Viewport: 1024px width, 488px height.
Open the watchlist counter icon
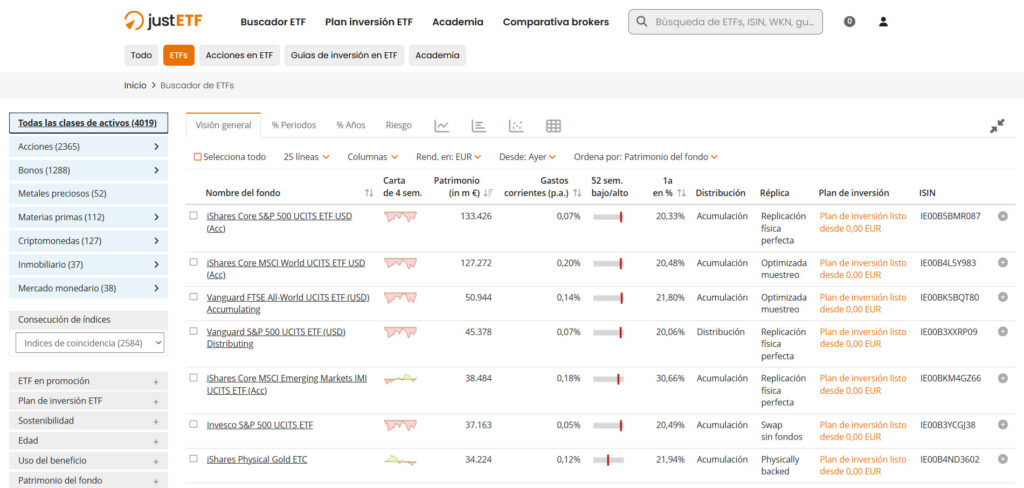[x=849, y=22]
